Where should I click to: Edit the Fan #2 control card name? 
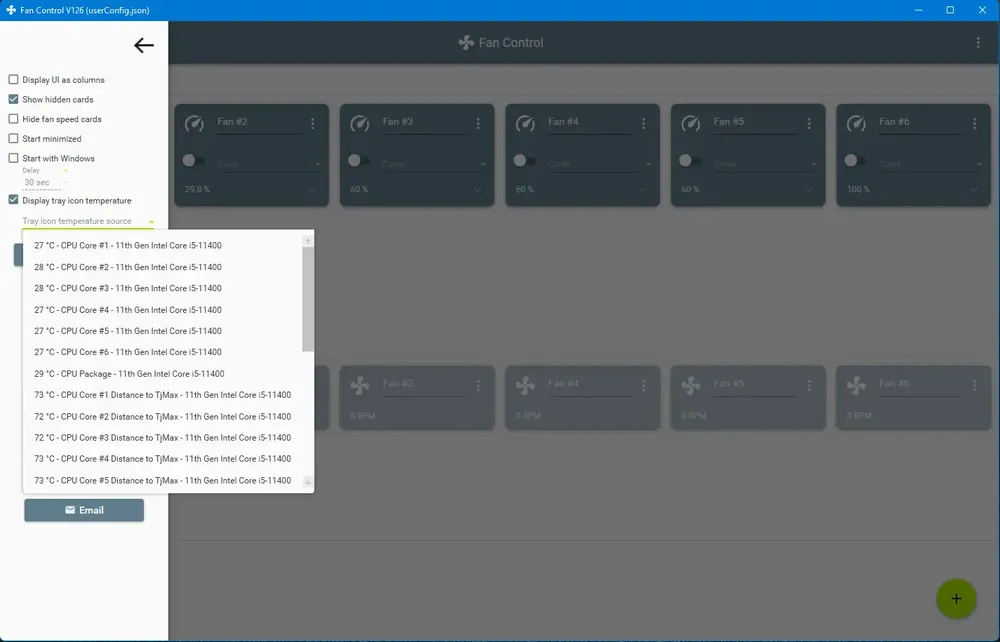coord(258,122)
